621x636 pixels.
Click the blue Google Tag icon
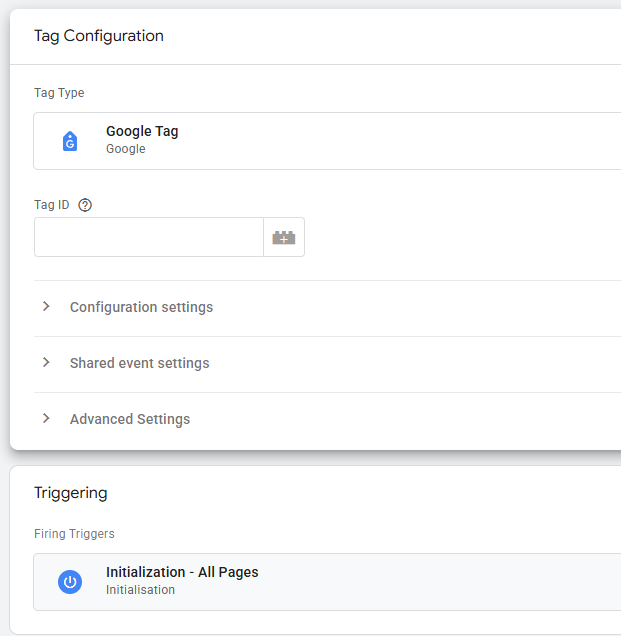70,141
